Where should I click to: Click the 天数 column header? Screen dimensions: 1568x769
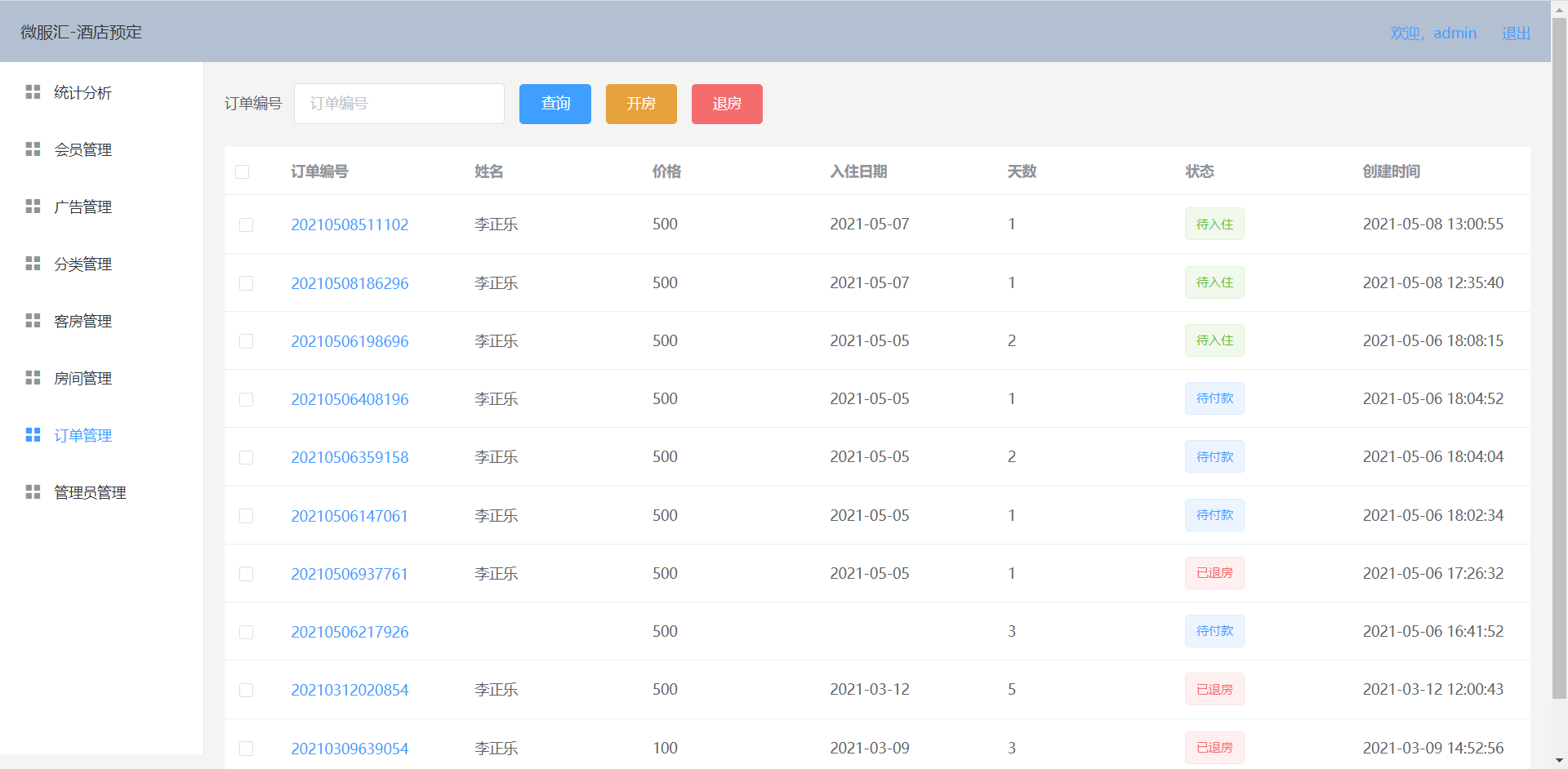coord(1022,171)
